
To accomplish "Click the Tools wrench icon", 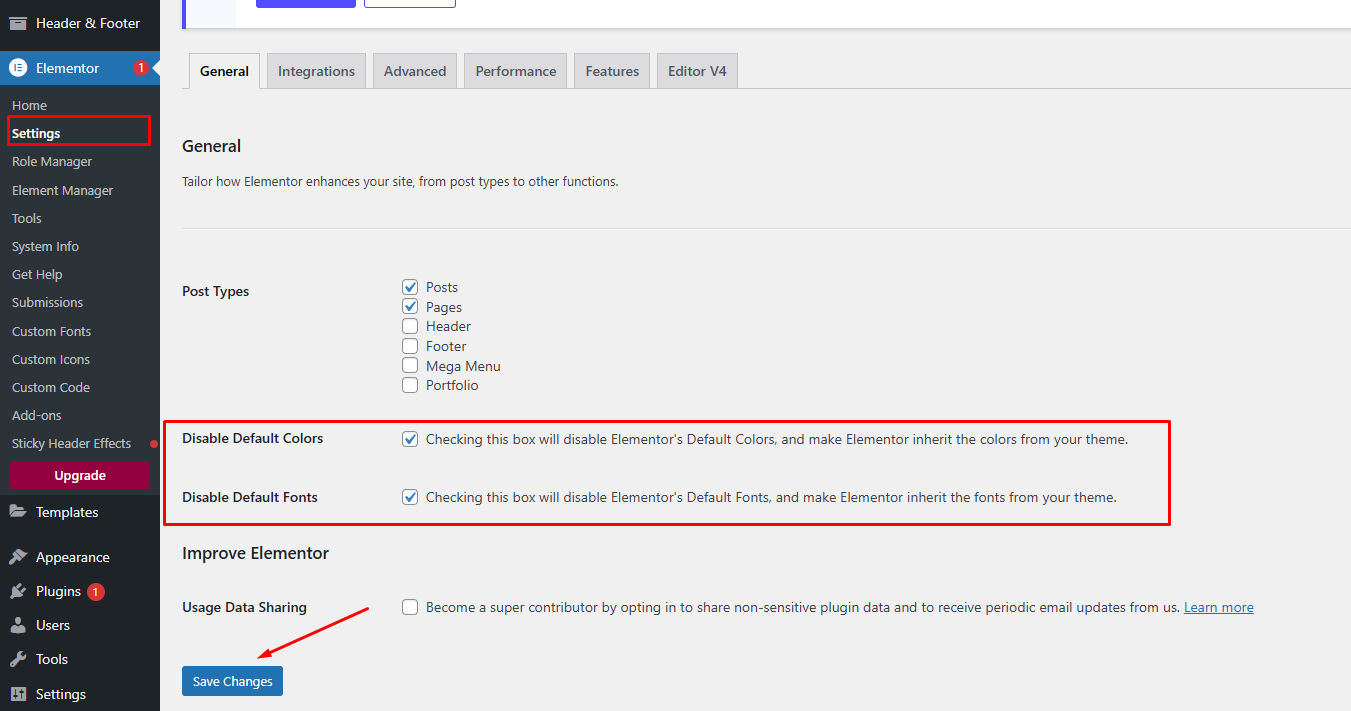I will [x=18, y=659].
